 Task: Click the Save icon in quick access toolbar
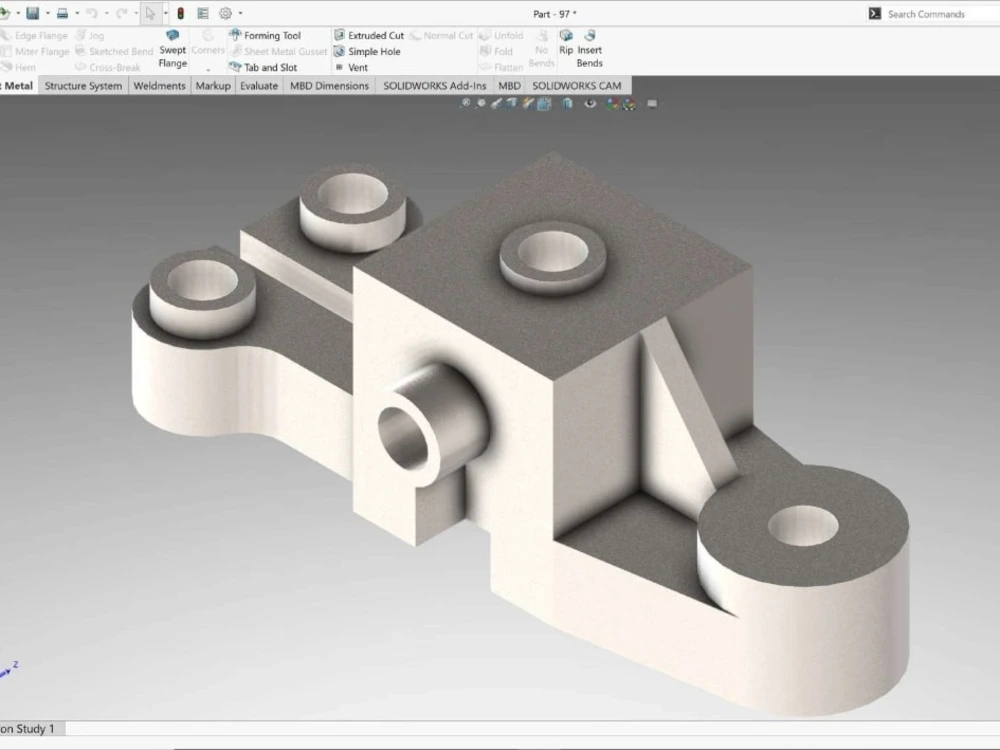pos(33,13)
